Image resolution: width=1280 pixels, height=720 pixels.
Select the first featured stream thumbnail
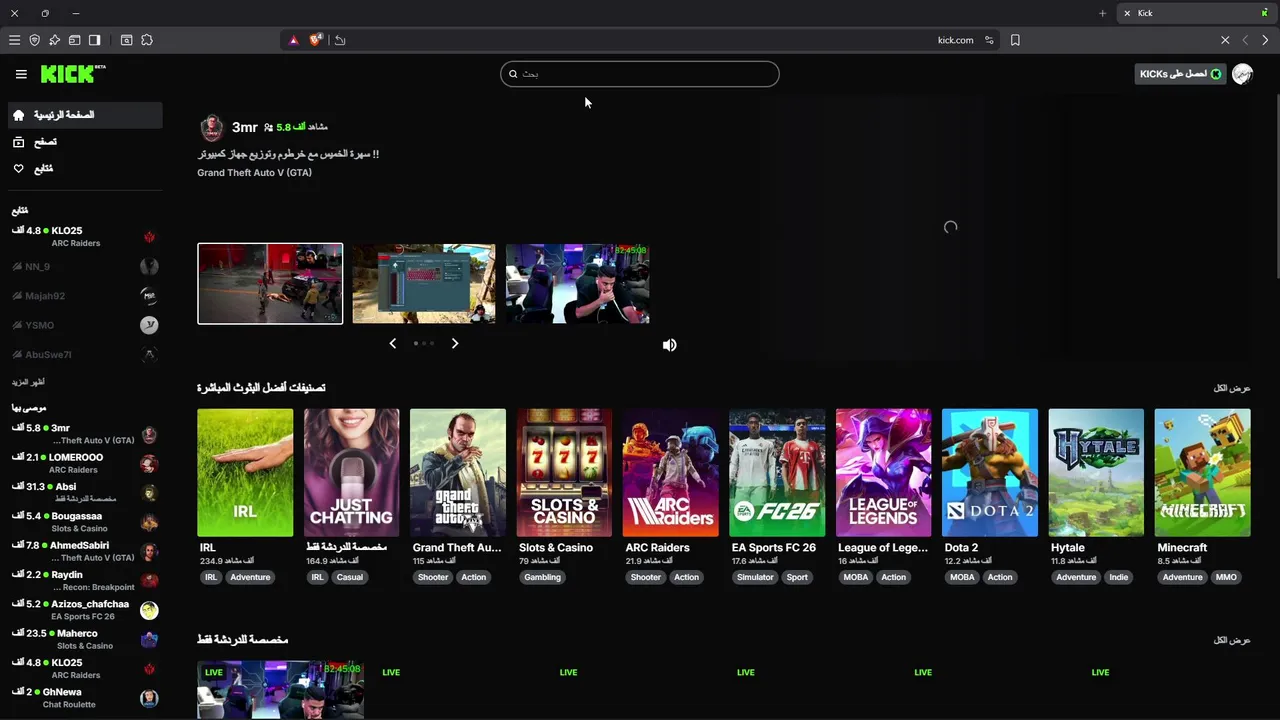tap(270, 283)
